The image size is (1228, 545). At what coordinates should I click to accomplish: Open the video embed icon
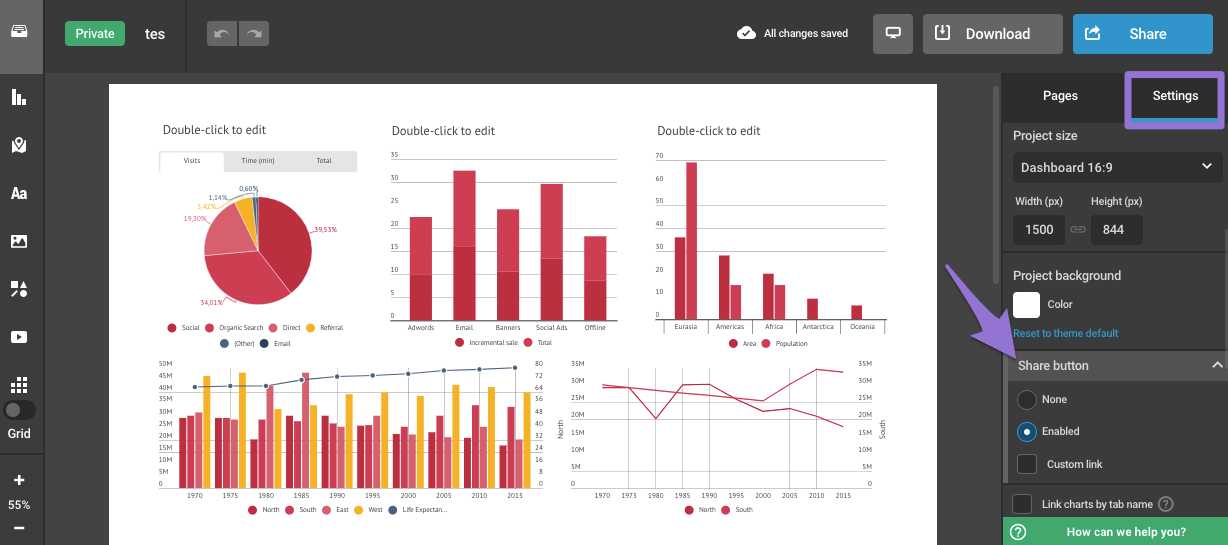pos(19,337)
